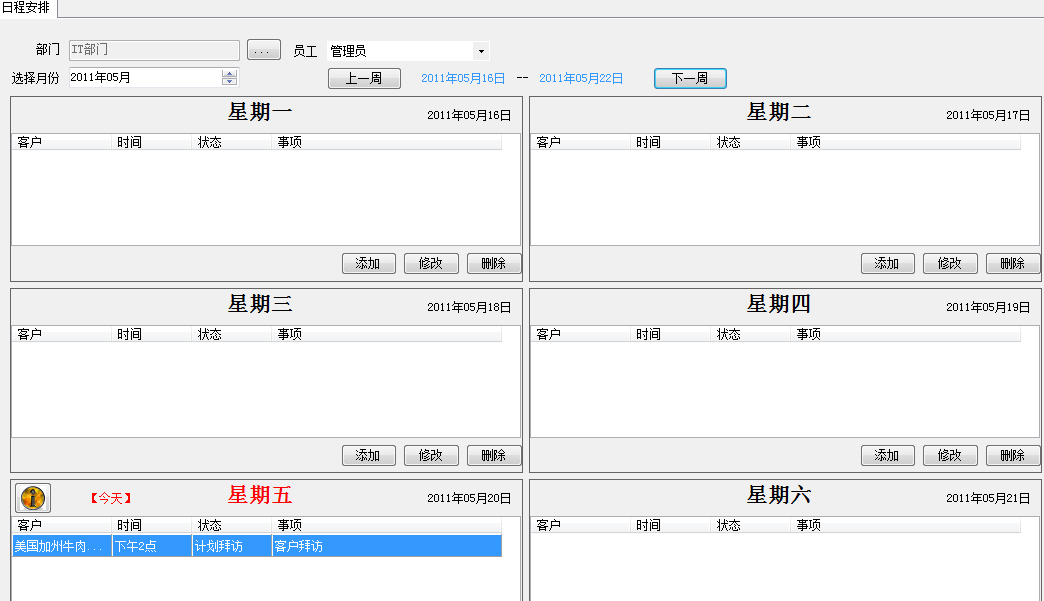1044x601 pixels.
Task: Click the 时间 column header in 星期四
Action: pyautogui.click(x=670, y=334)
